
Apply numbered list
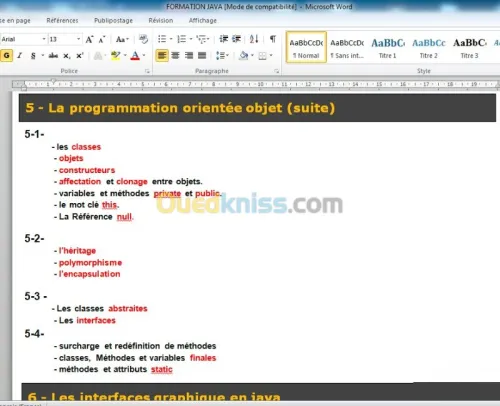click(182, 39)
